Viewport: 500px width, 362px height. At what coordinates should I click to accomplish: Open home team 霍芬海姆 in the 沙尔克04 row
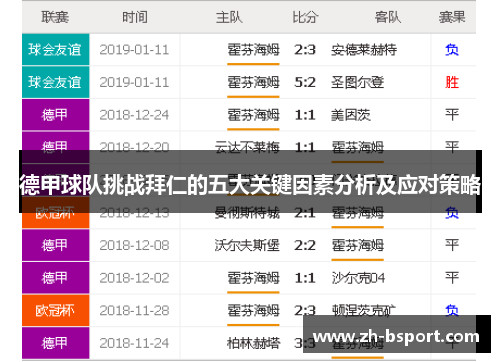point(253,278)
